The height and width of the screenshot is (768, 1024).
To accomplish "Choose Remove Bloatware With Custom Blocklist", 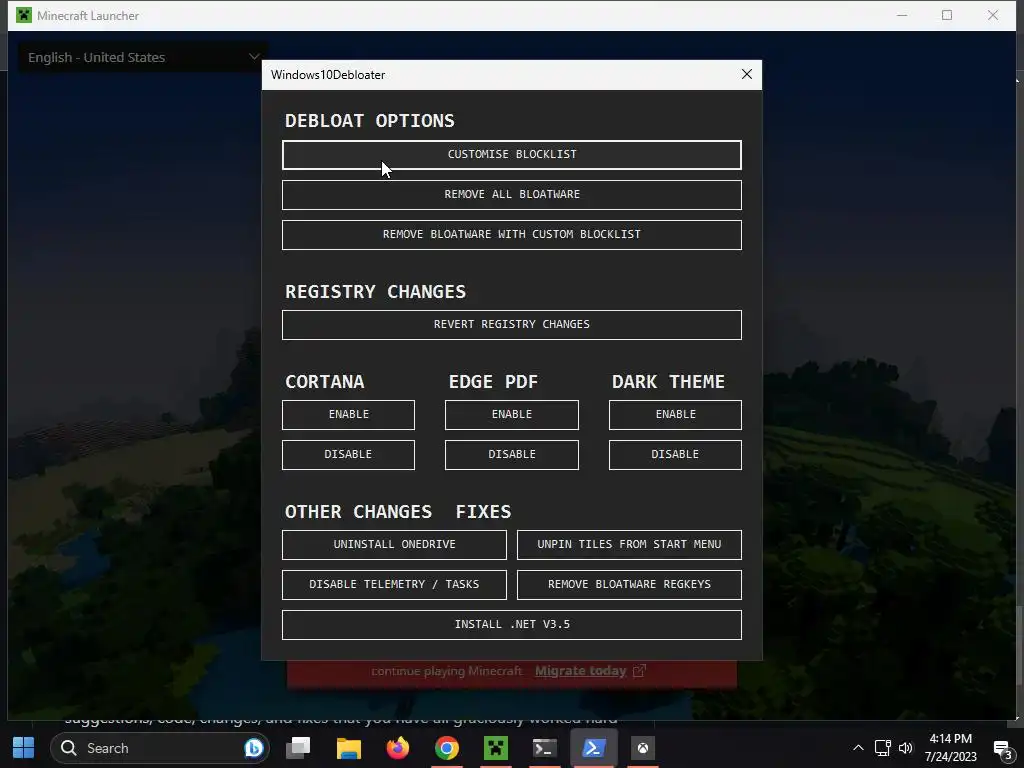I will [x=511, y=234].
